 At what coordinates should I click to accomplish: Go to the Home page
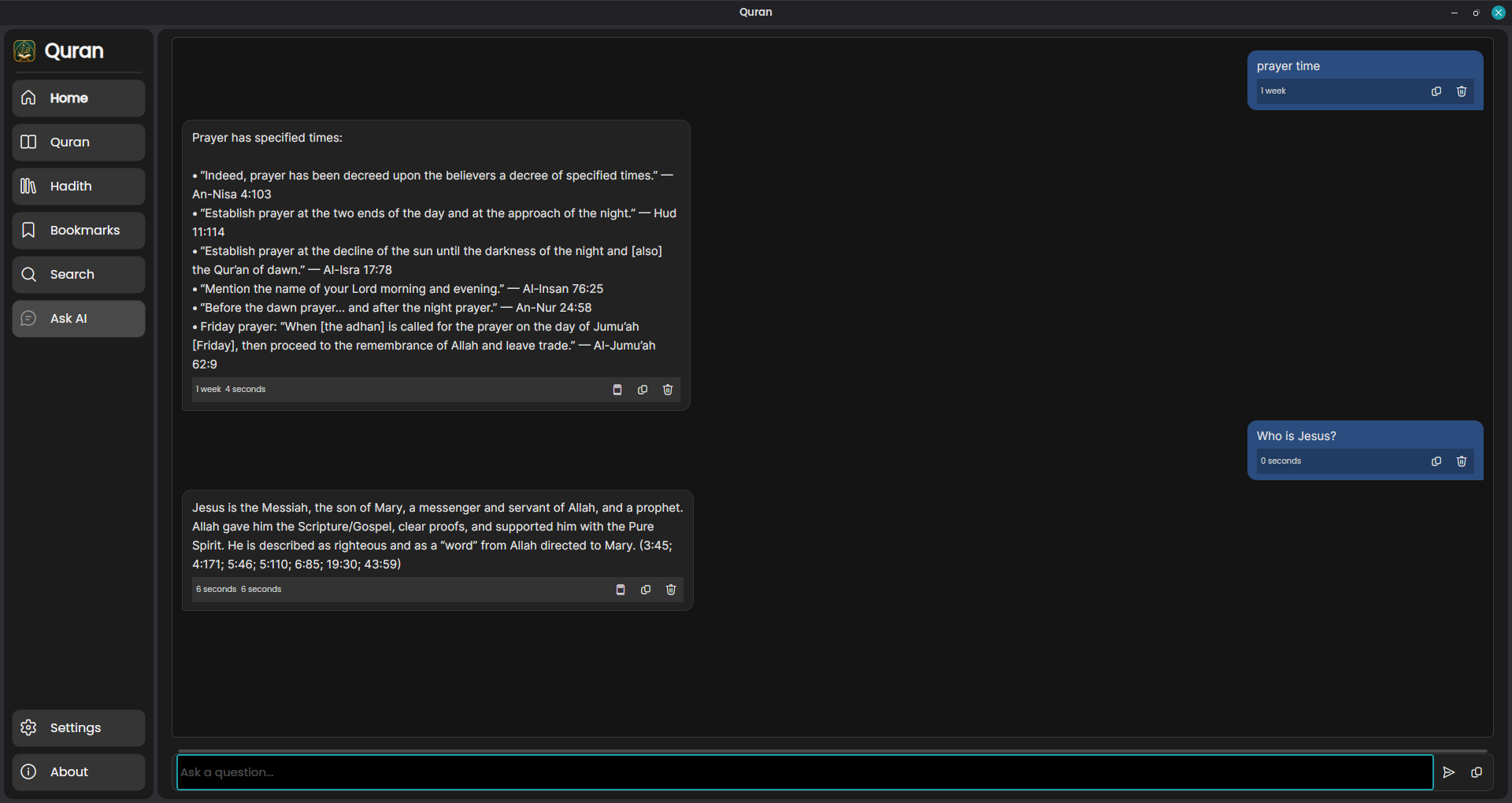(x=79, y=98)
